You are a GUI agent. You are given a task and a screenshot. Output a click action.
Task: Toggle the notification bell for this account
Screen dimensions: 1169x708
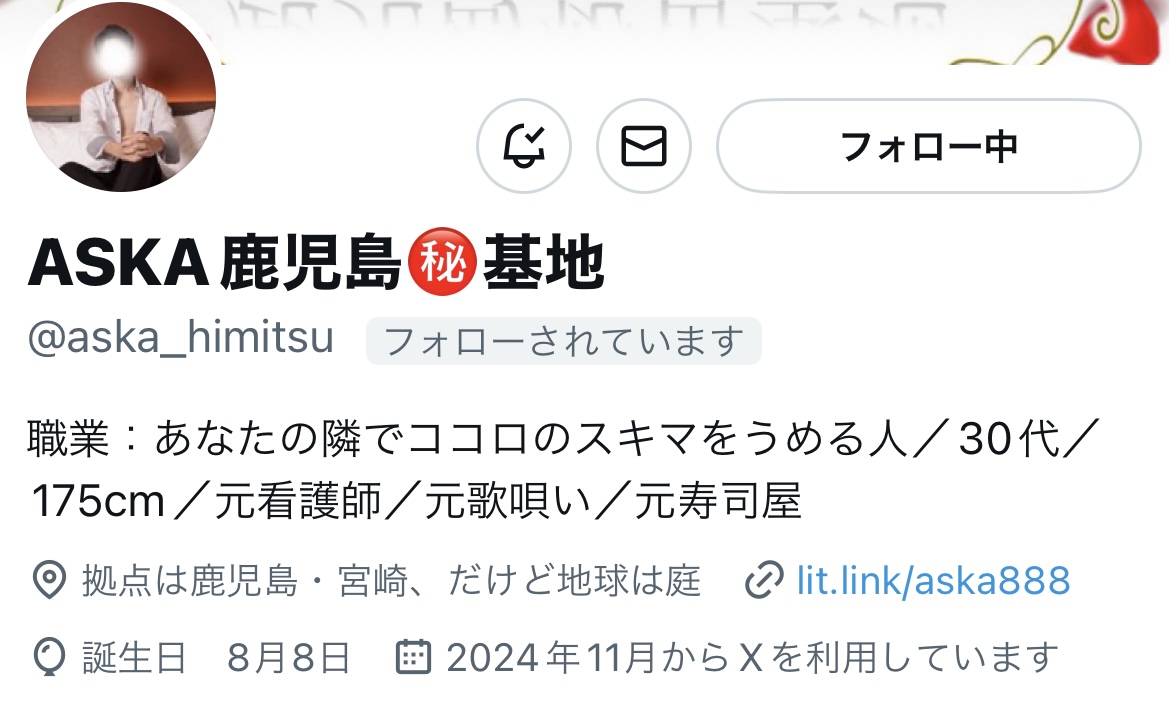(524, 146)
